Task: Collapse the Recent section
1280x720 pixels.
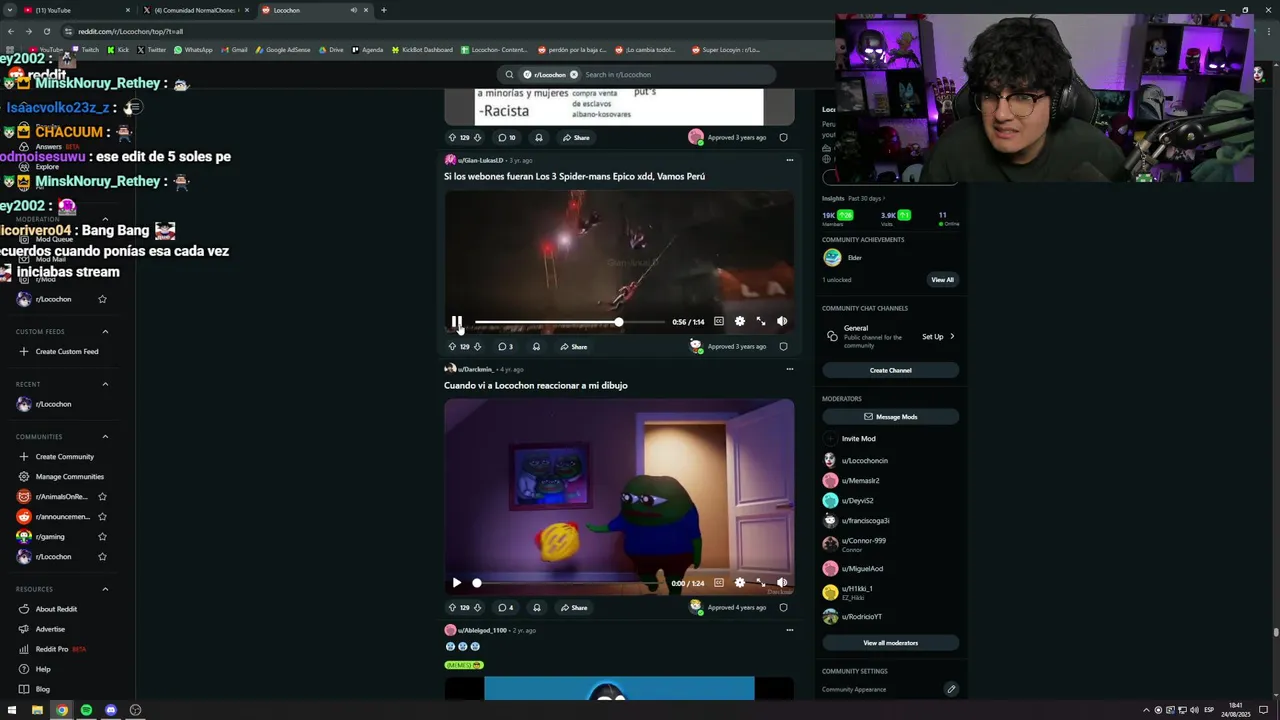Action: coord(105,384)
